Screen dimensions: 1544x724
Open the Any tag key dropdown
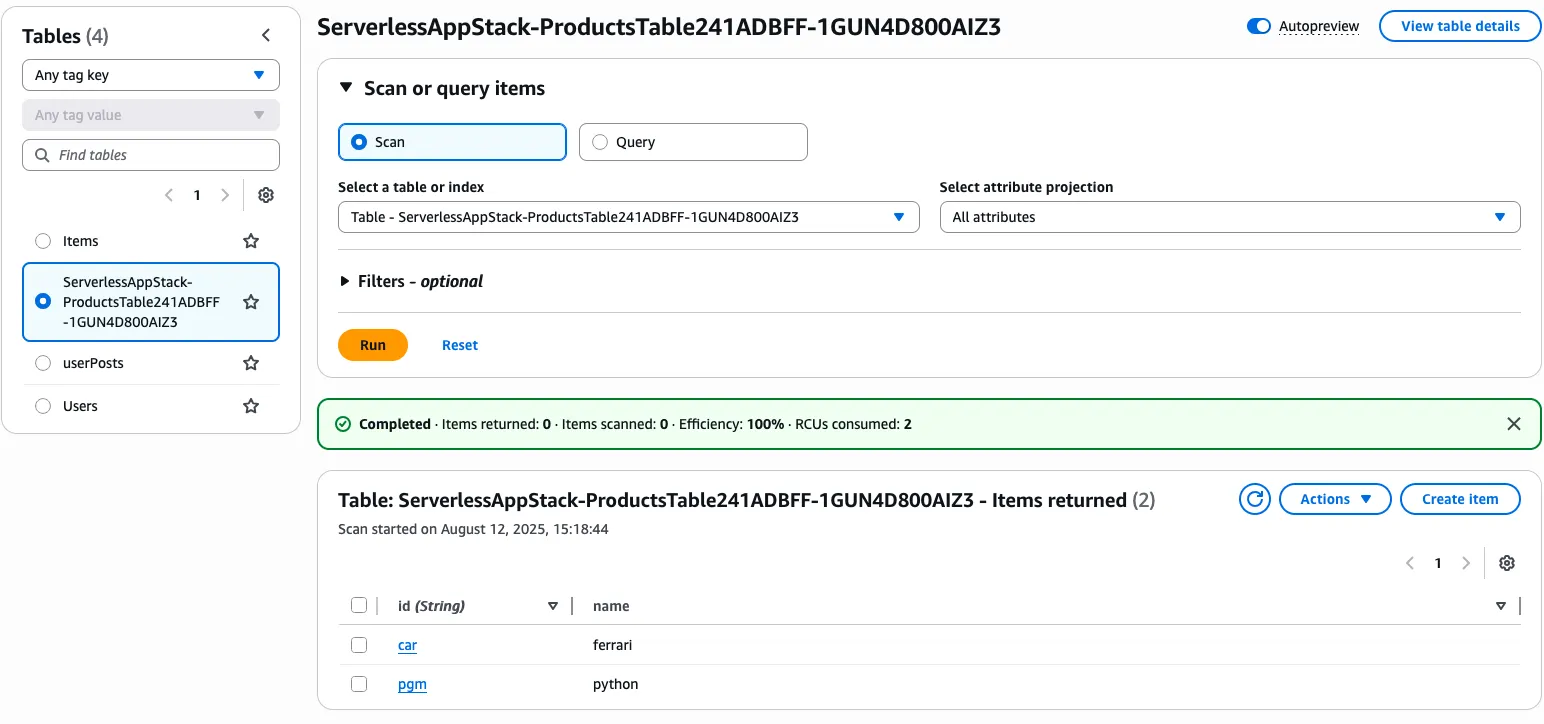point(151,75)
